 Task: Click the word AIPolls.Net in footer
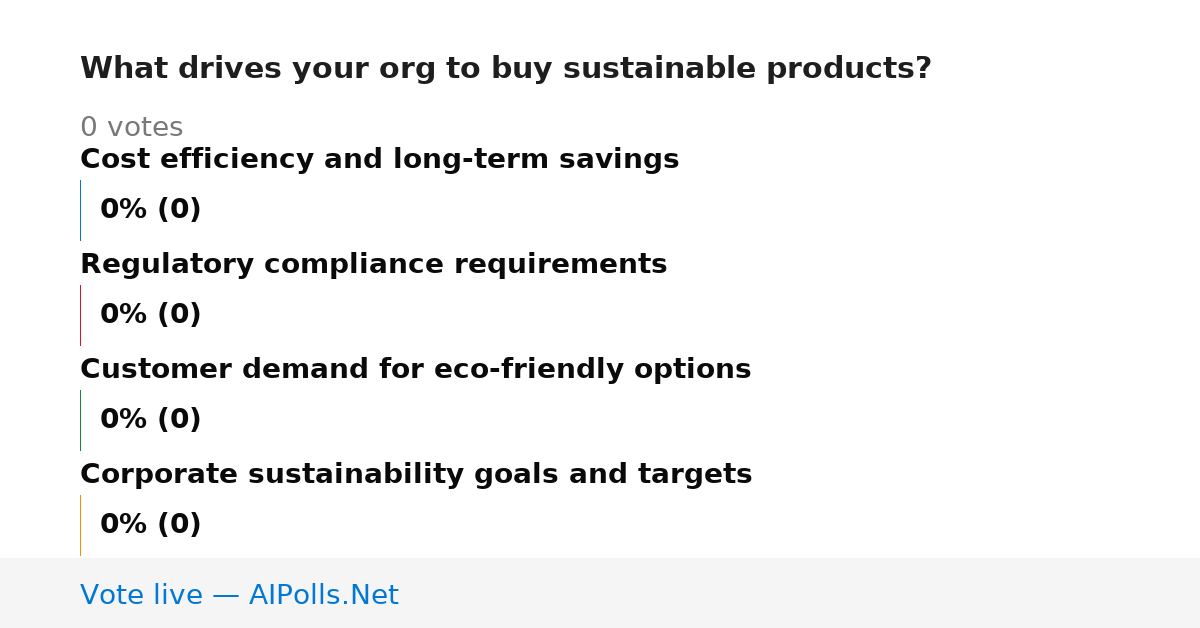coord(323,595)
